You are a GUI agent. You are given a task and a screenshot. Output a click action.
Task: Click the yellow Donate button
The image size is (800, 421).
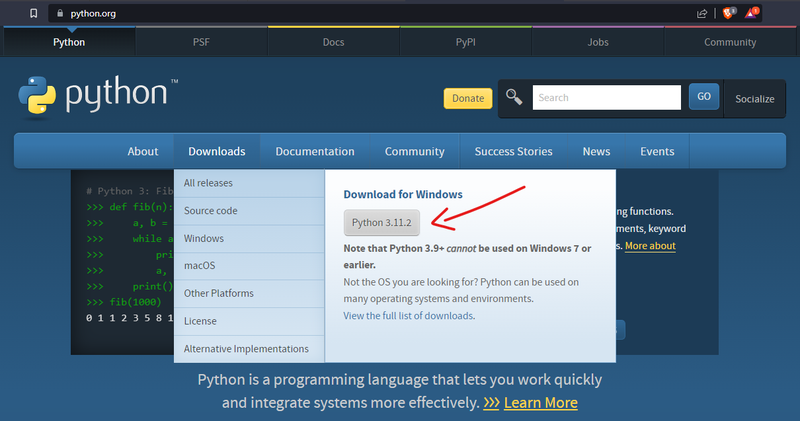pos(468,98)
